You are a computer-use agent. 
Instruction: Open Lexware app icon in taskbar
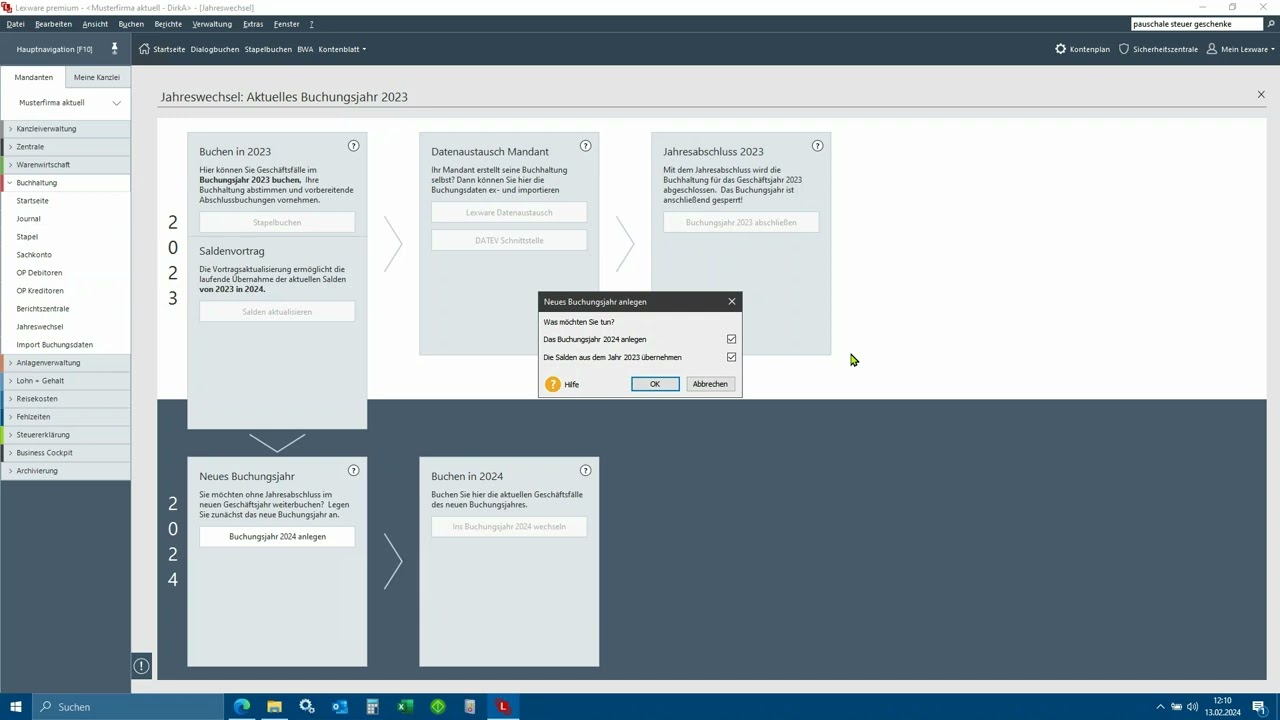(x=503, y=707)
